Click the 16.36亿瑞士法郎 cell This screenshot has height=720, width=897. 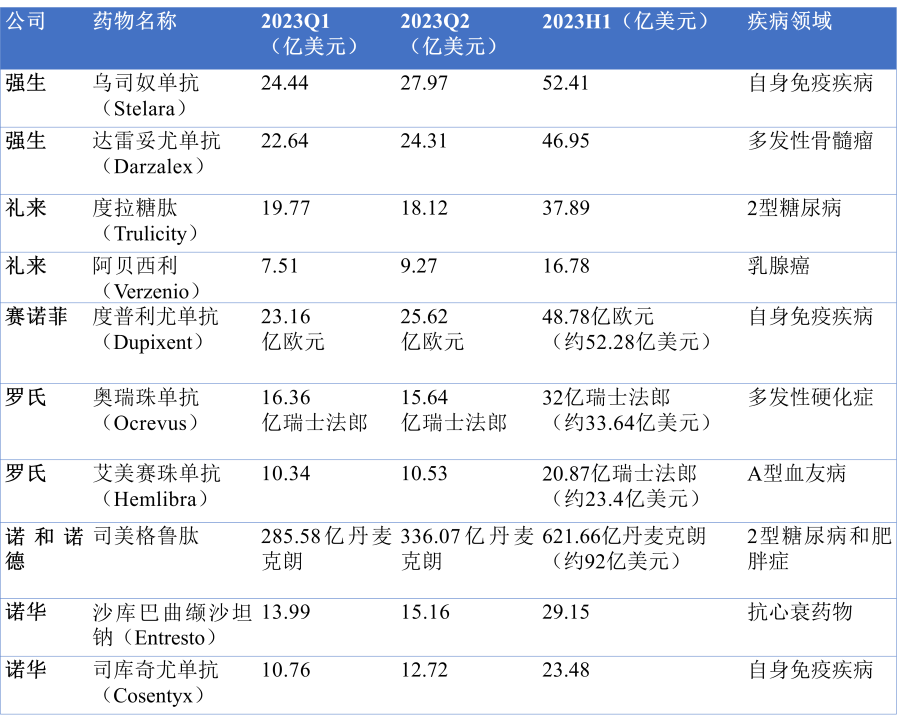pos(314,411)
